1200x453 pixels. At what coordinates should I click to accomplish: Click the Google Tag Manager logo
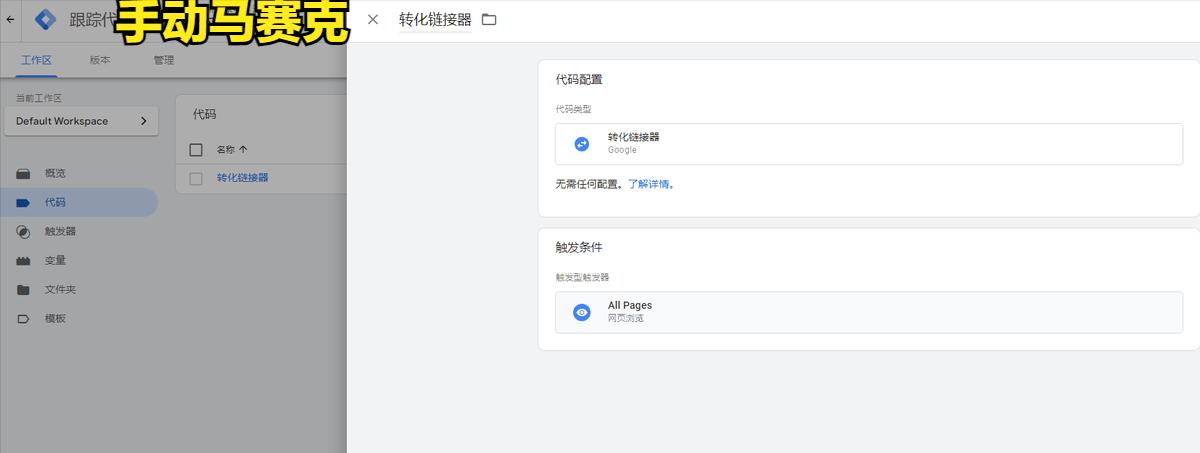click(44, 19)
